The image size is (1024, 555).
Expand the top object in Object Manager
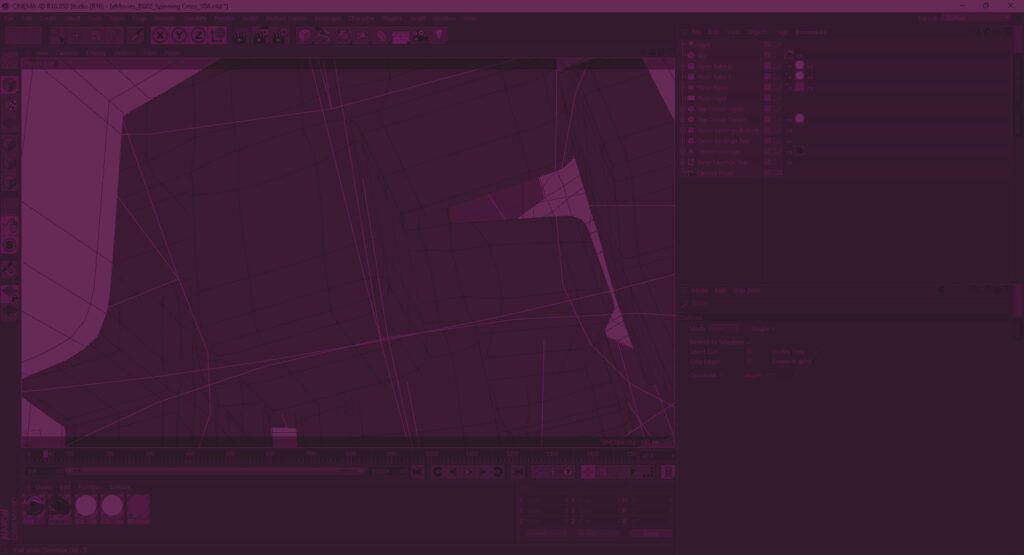coord(684,45)
